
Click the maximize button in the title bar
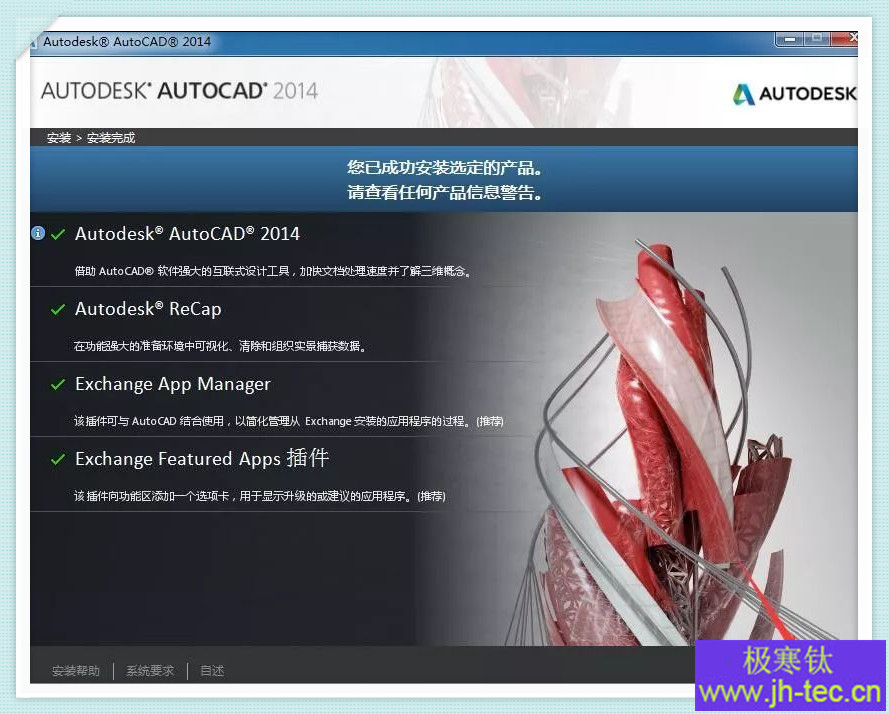[x=817, y=39]
